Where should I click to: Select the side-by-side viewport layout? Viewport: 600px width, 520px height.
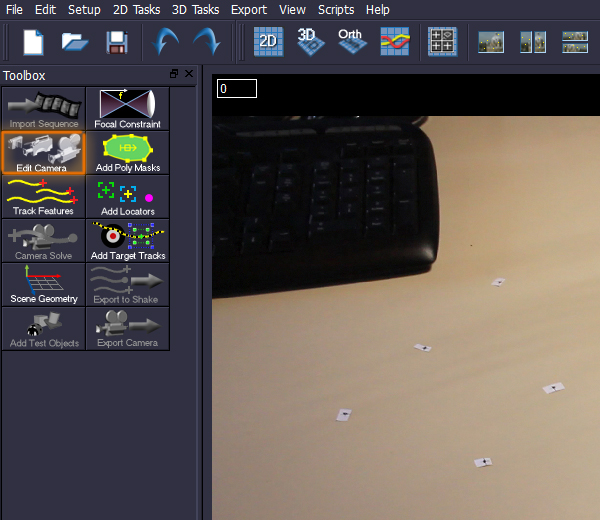pos(533,42)
